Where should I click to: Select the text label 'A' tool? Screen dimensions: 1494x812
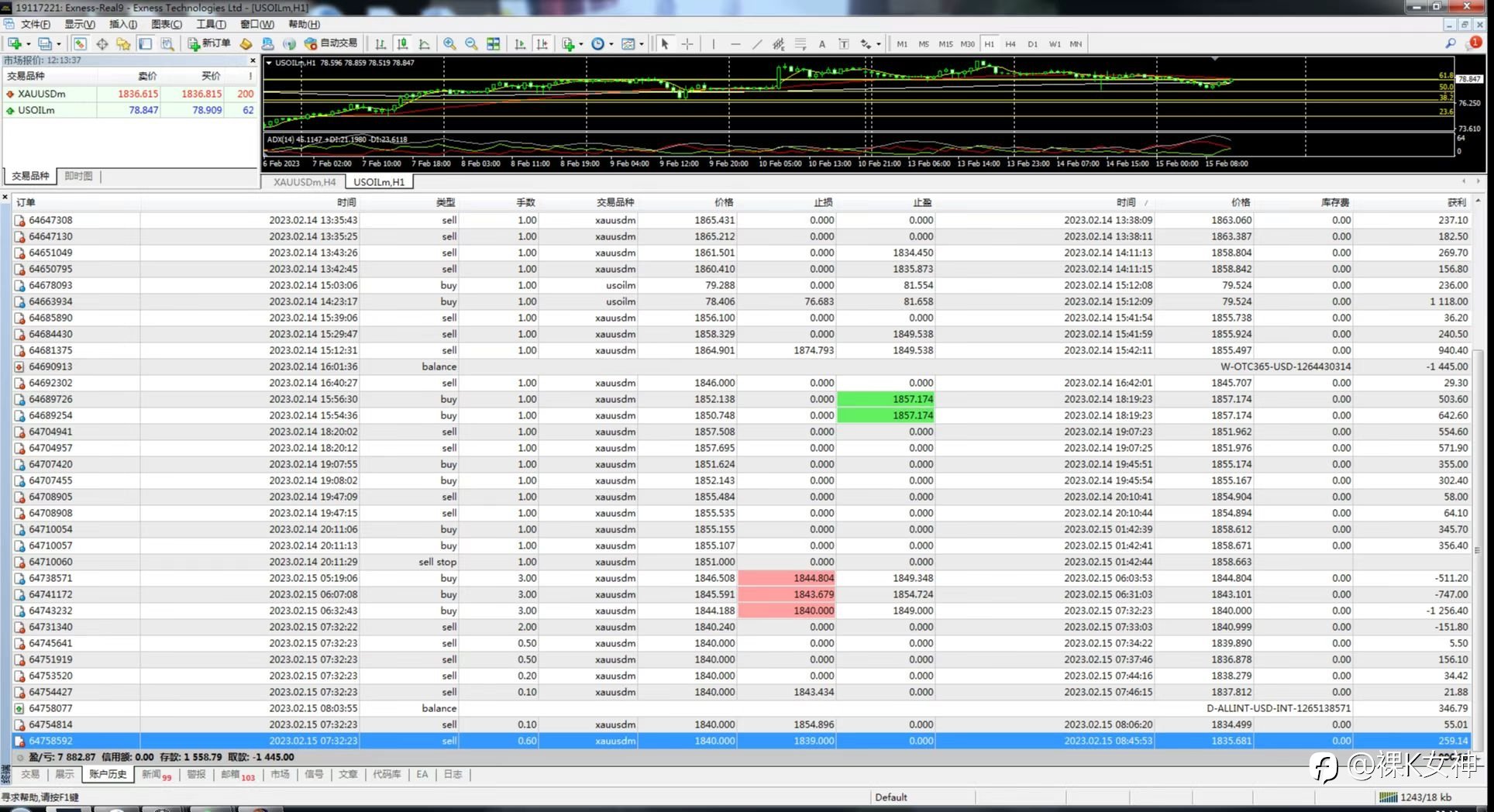(822, 44)
